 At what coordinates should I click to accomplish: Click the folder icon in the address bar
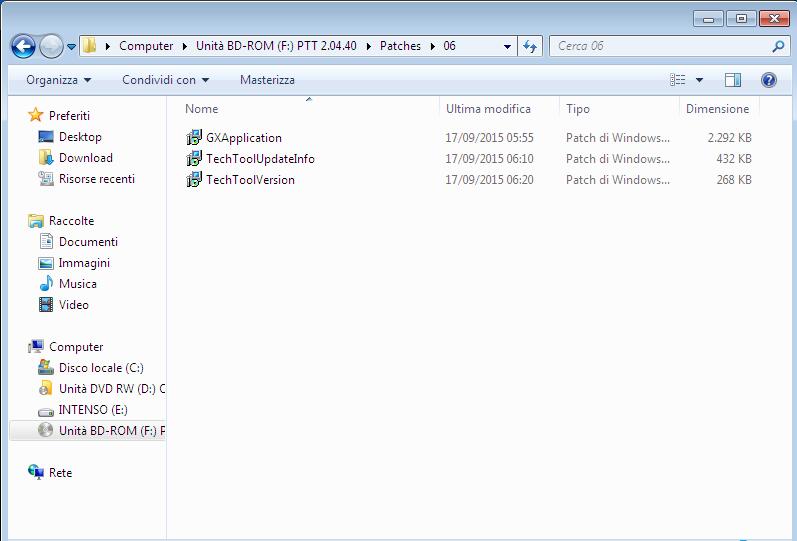89,45
